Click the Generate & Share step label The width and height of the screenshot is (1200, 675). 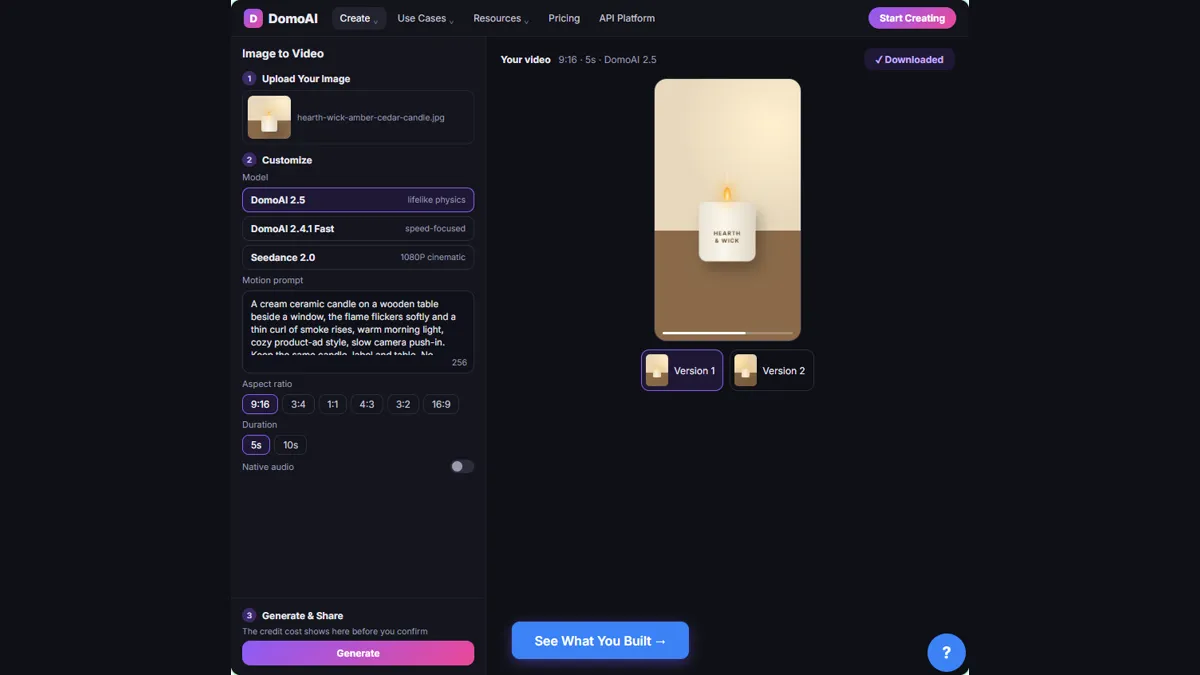[303, 616]
